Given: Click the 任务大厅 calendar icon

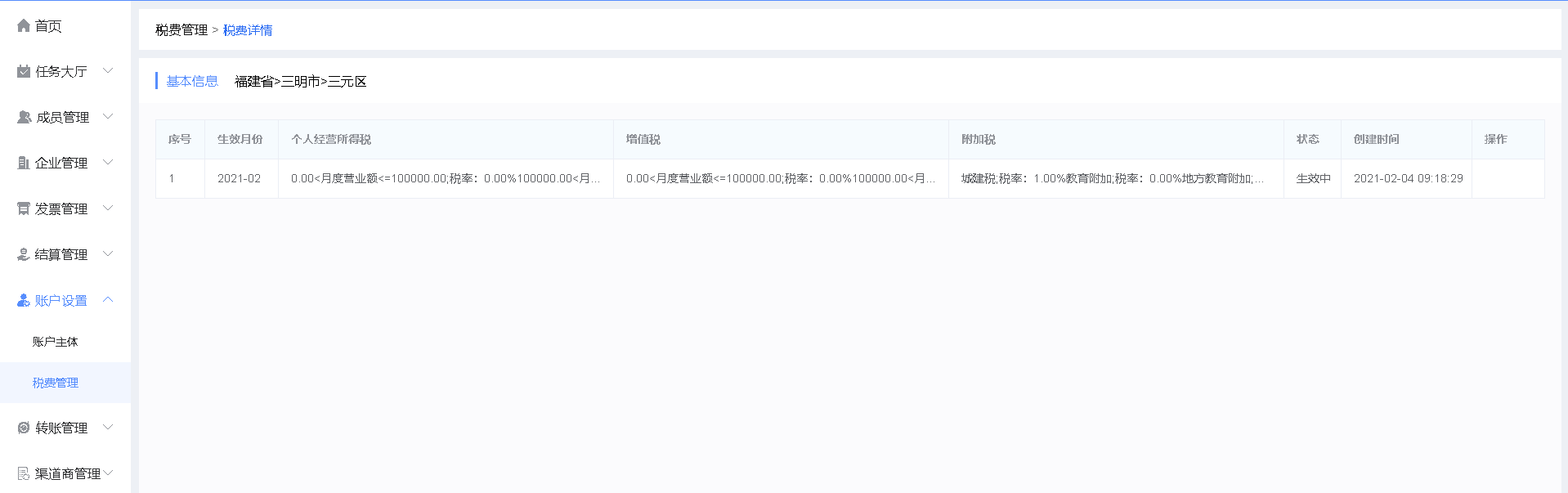Looking at the screenshot, I should [x=24, y=72].
